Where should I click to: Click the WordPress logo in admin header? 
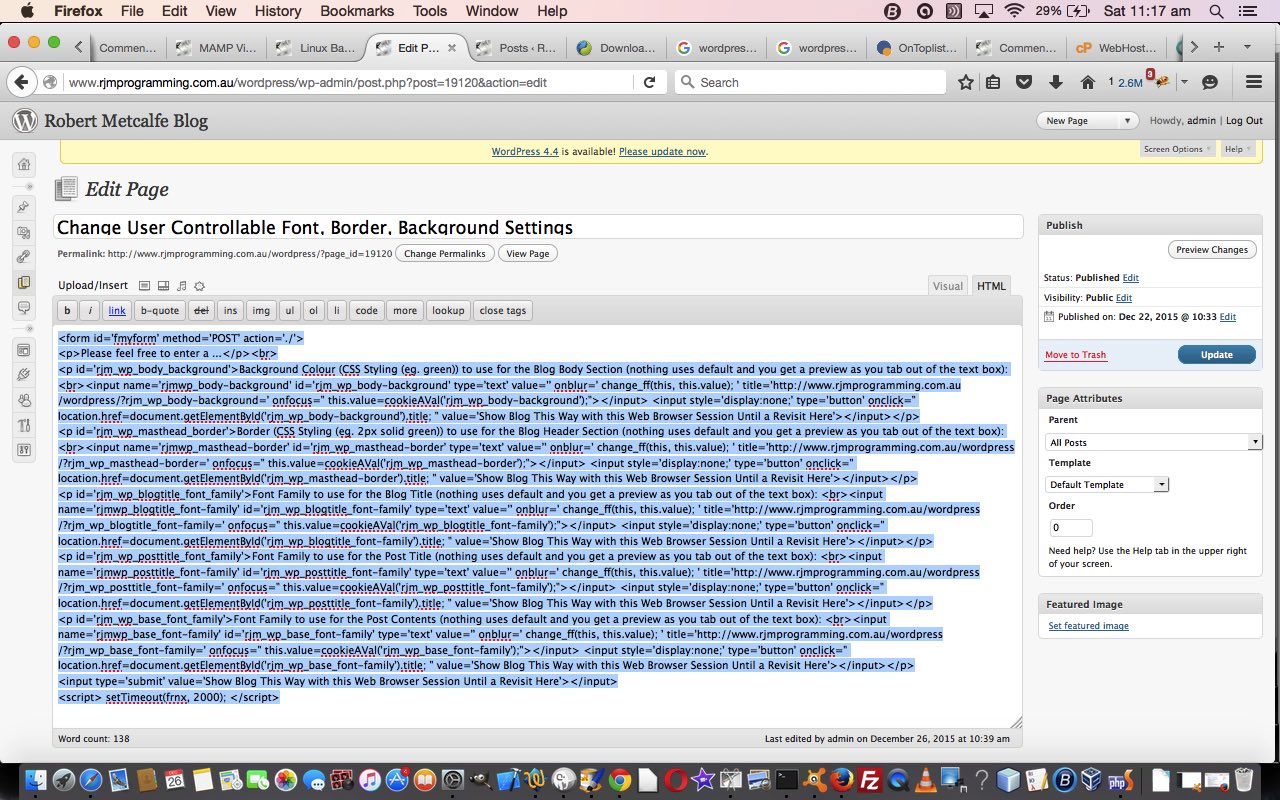[x=24, y=121]
